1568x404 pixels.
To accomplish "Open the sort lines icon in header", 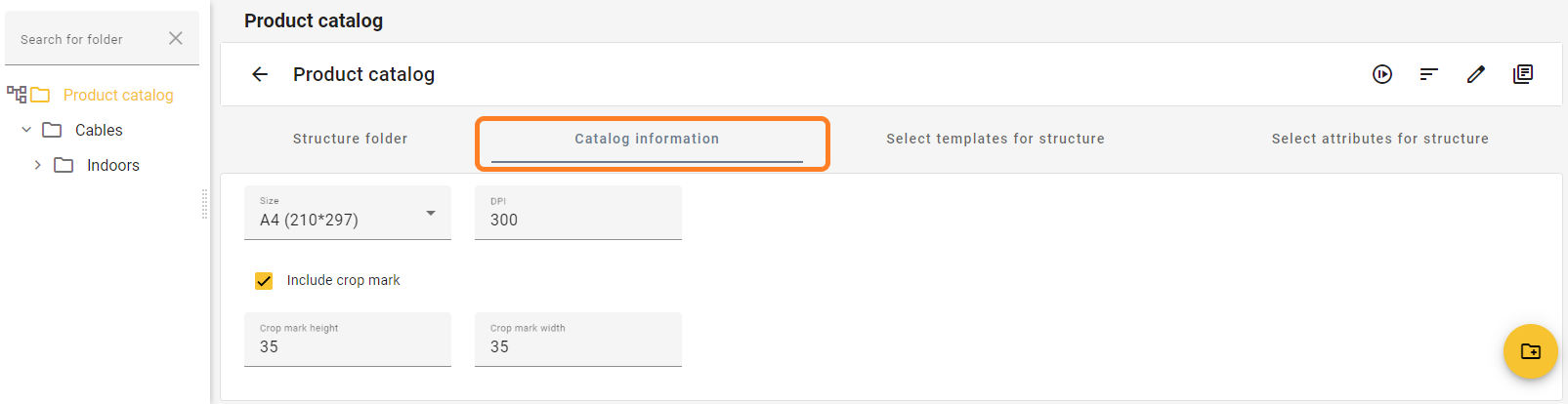I will [1429, 74].
